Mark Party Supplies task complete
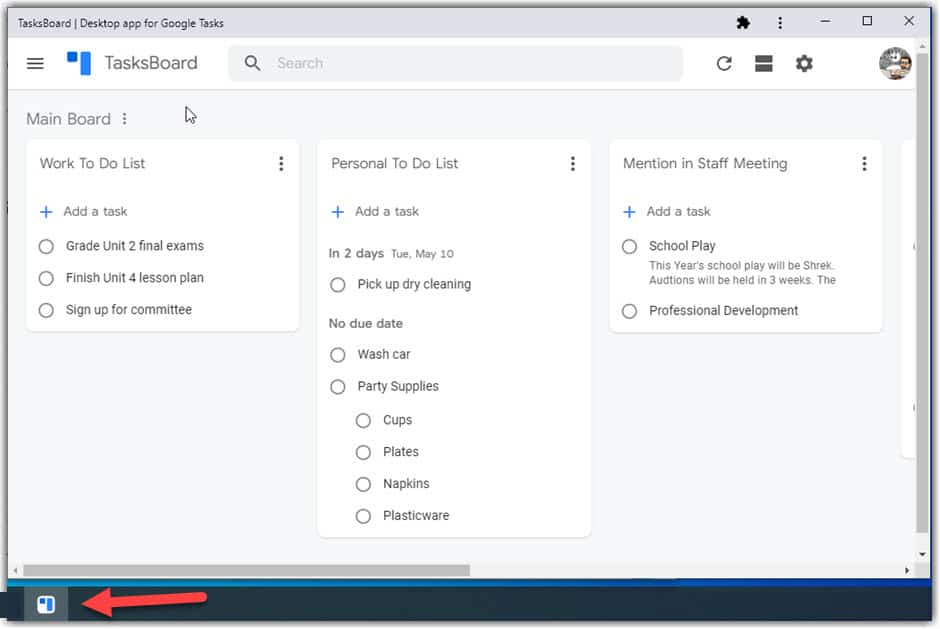Image resolution: width=940 pixels, height=629 pixels. click(338, 387)
